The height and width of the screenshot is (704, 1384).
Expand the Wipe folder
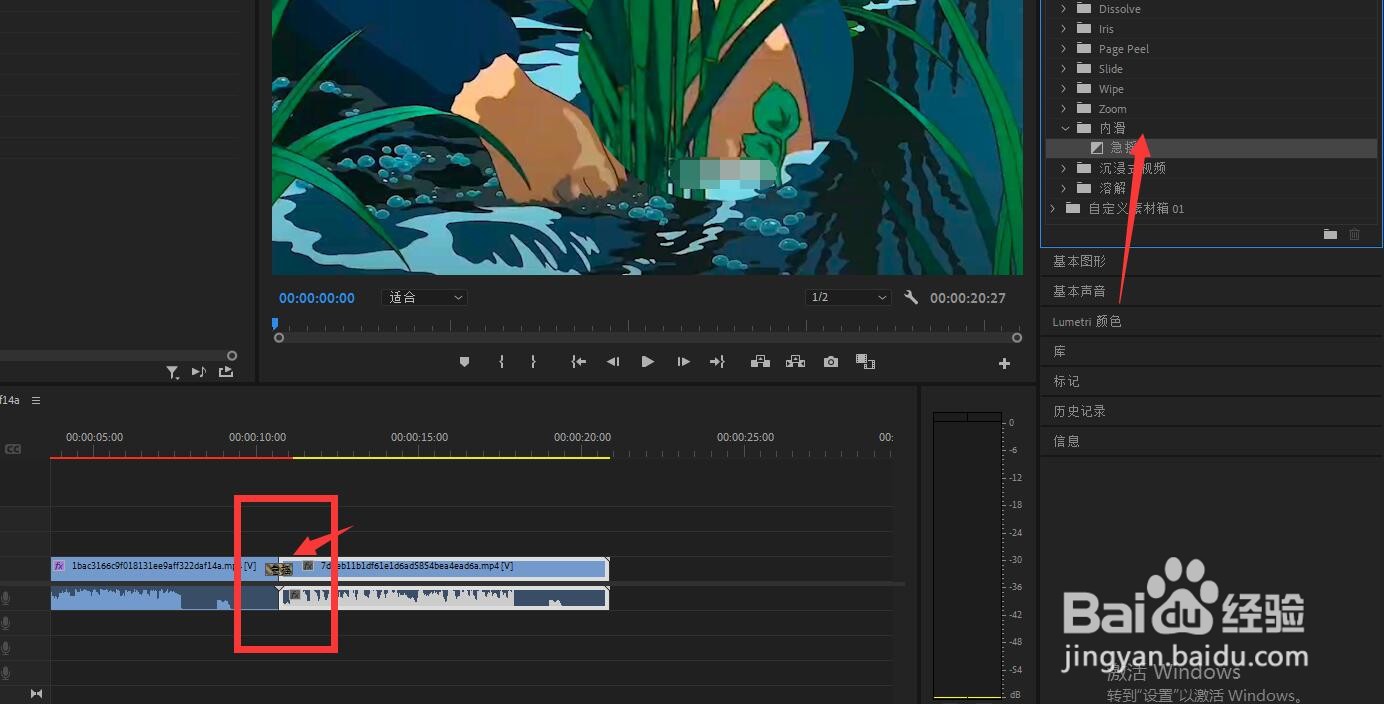[1063, 89]
